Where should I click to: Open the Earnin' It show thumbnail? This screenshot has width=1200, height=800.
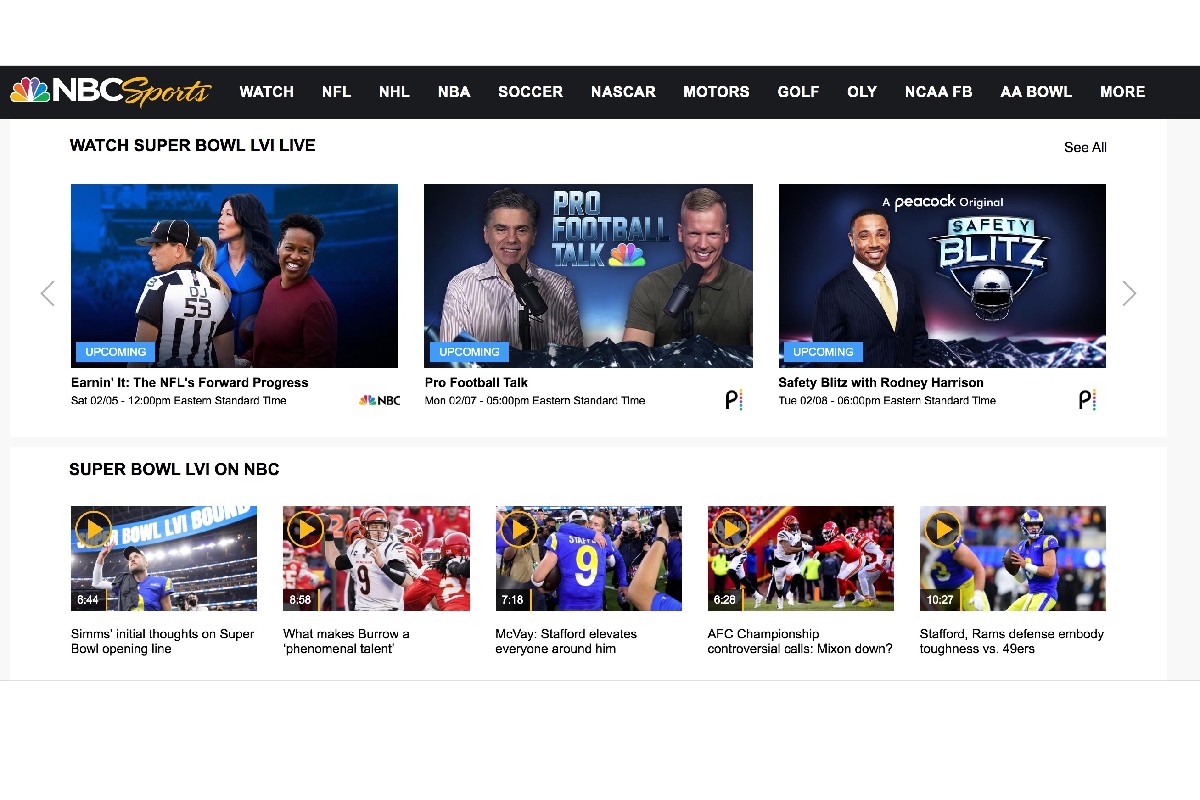click(234, 276)
